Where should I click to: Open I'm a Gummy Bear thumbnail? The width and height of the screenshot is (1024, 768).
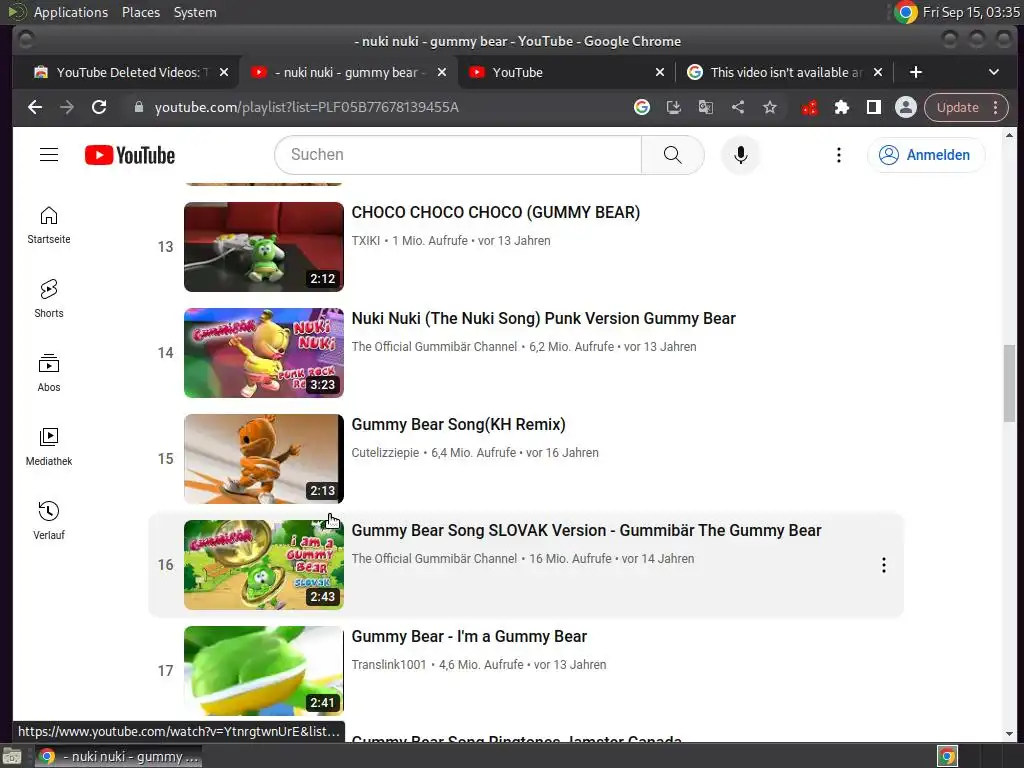click(264, 671)
